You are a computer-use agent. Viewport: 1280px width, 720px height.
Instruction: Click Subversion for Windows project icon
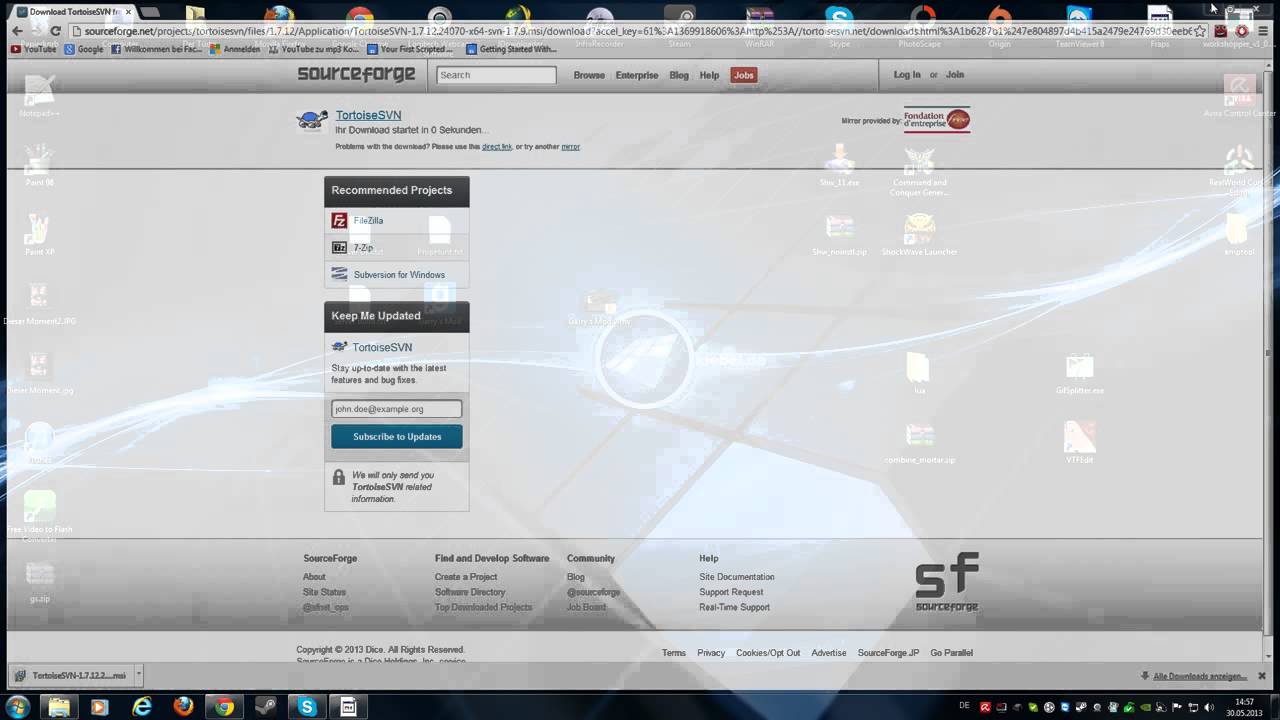point(340,274)
